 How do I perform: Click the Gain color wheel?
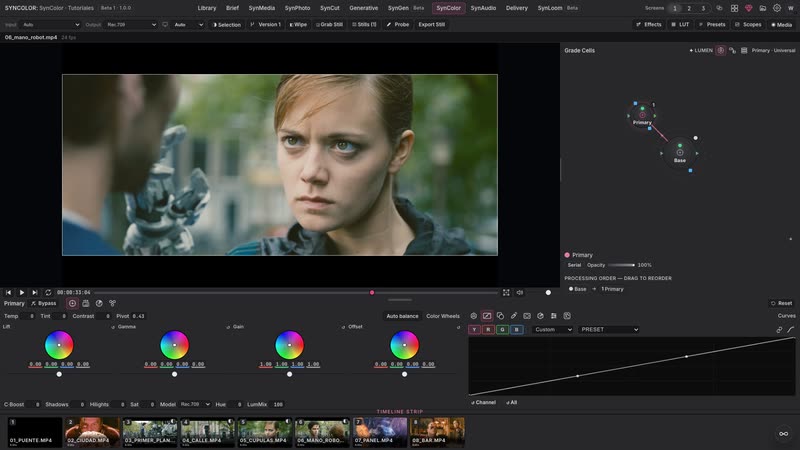289,345
